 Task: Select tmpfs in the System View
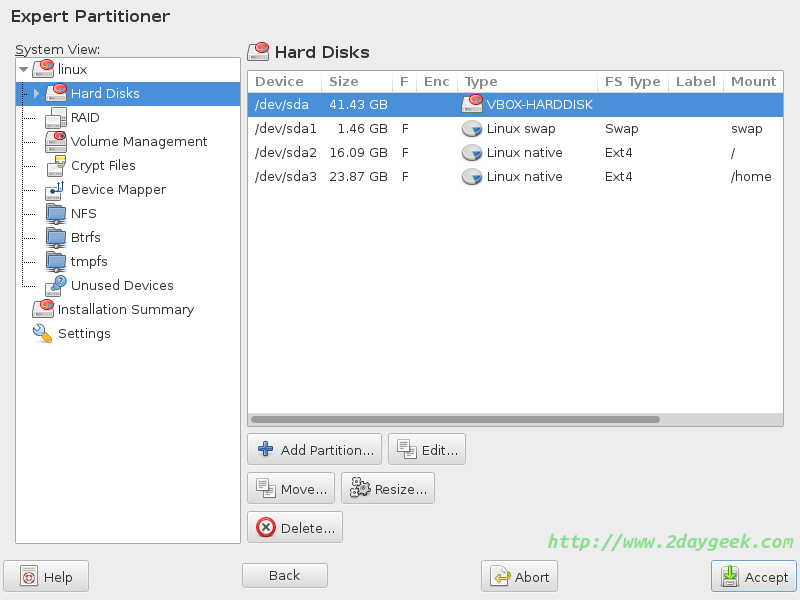(89, 262)
